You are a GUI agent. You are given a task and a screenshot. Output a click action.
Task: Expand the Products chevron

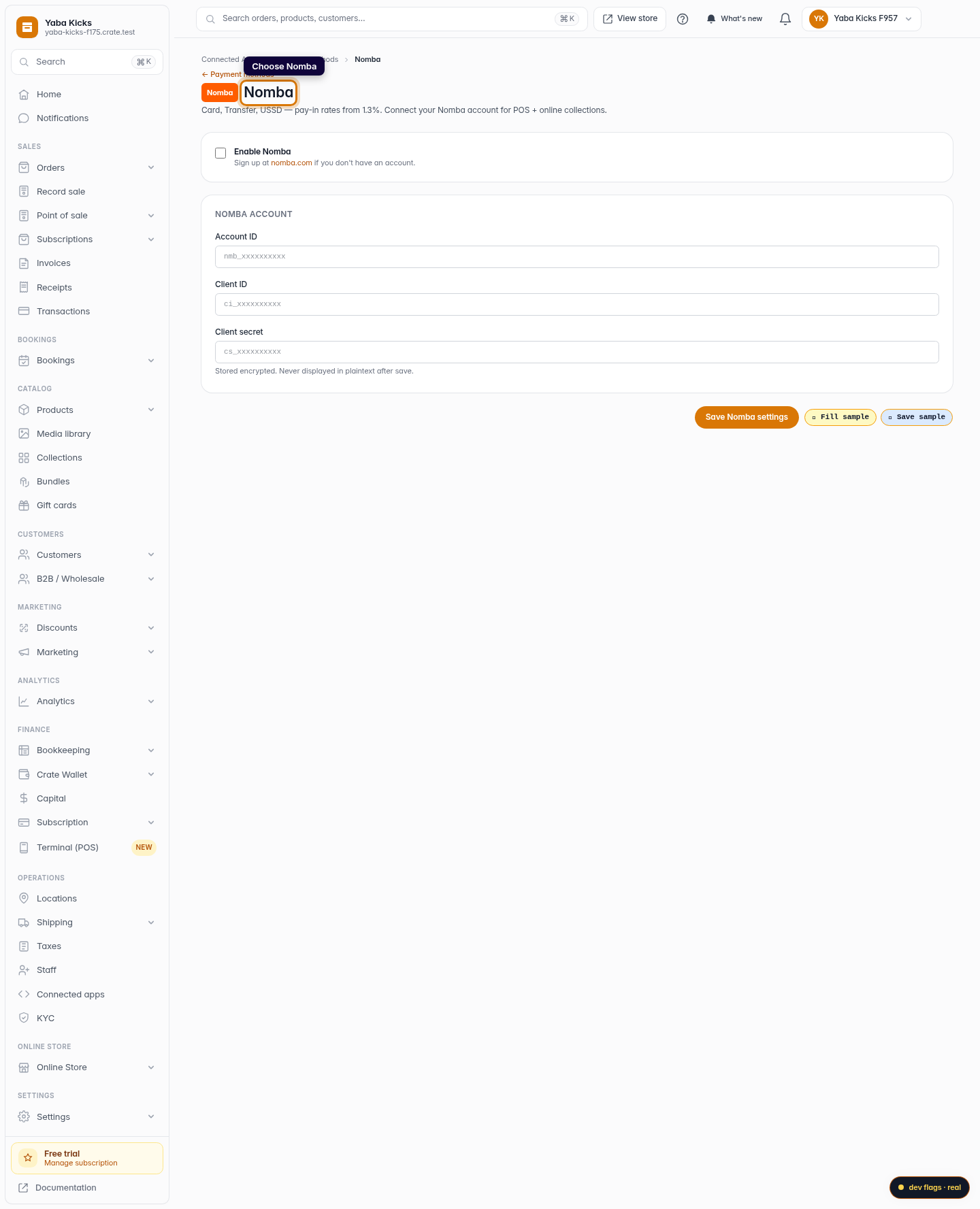pos(151,410)
